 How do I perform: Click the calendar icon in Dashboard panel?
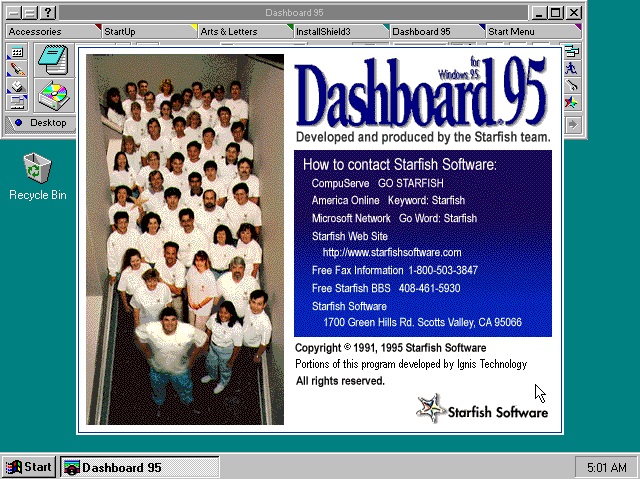tap(17, 52)
